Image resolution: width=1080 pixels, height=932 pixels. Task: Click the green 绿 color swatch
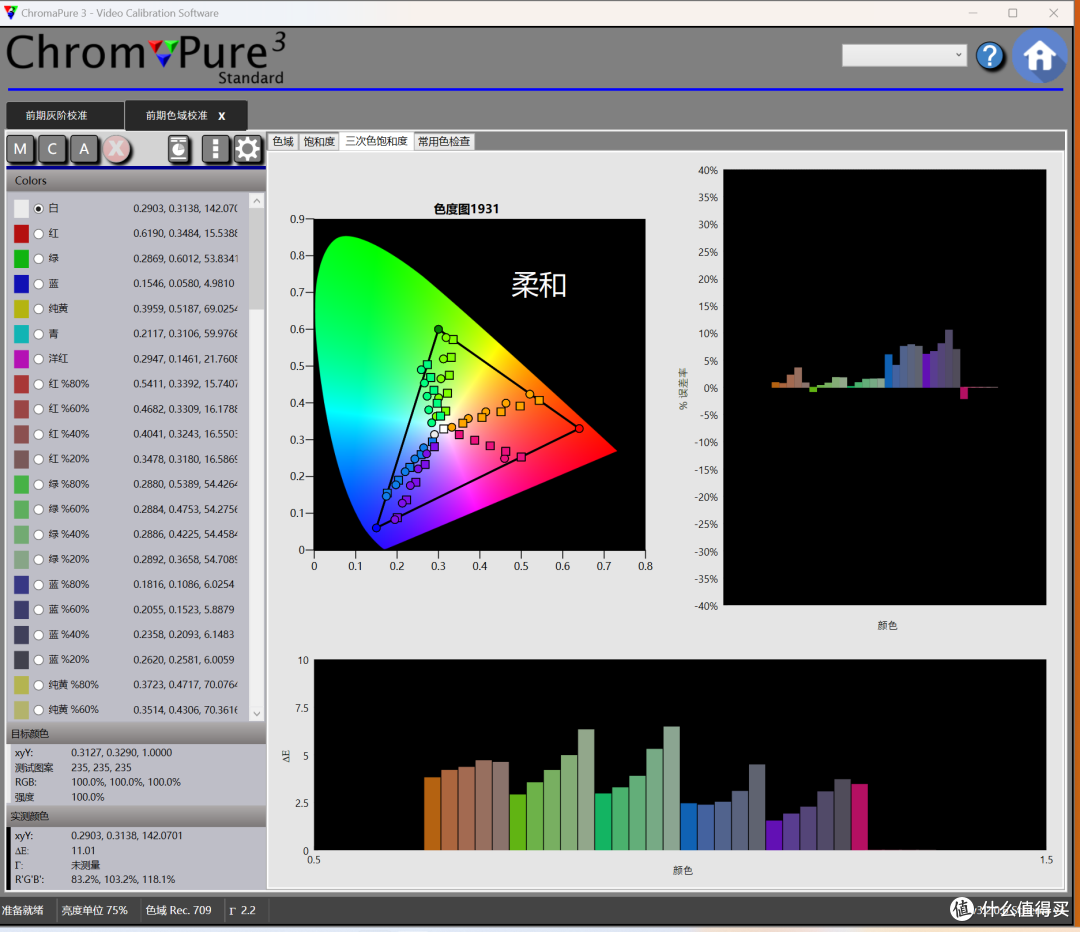[x=21, y=259]
